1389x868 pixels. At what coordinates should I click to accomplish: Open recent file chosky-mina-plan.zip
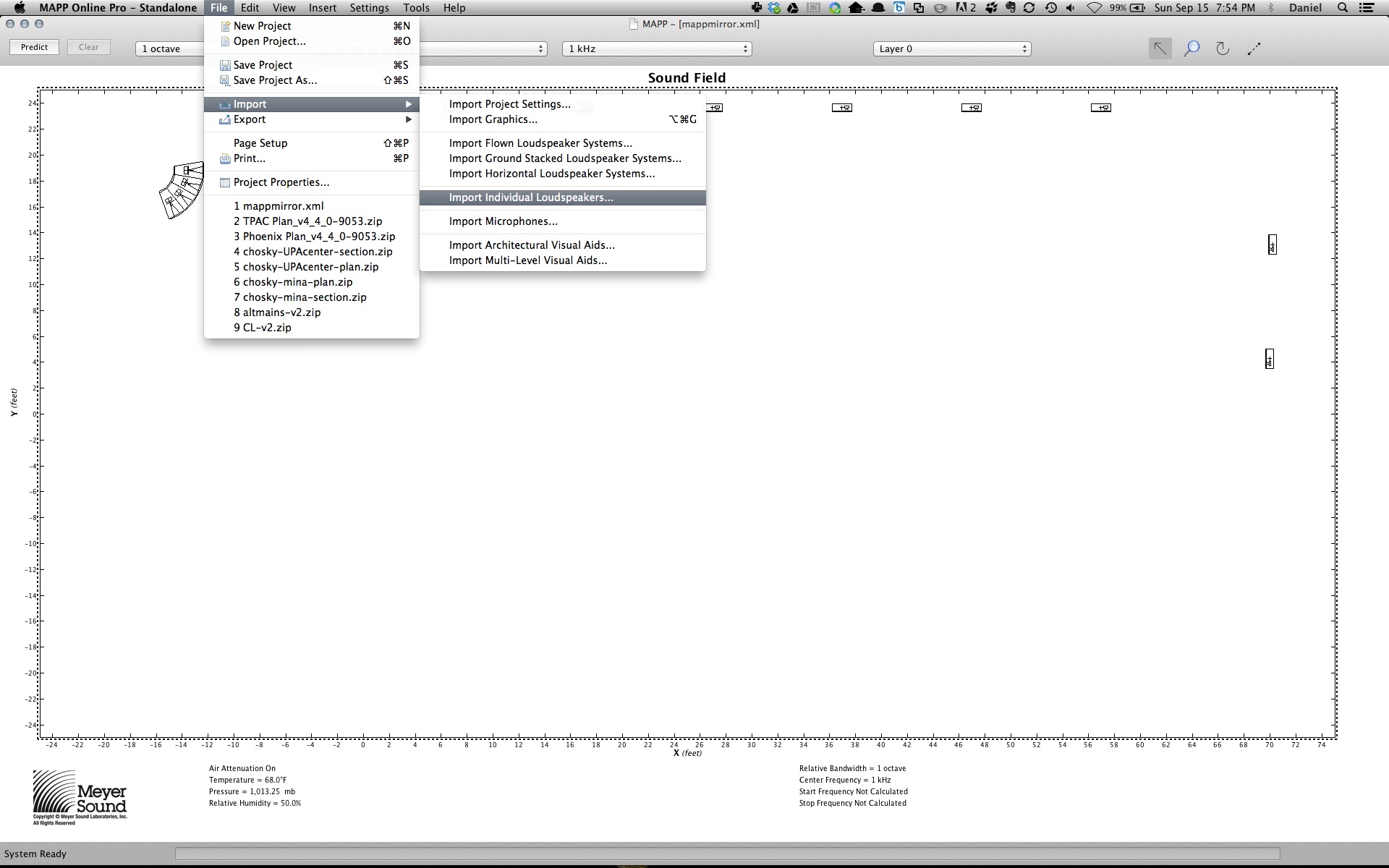[312, 282]
